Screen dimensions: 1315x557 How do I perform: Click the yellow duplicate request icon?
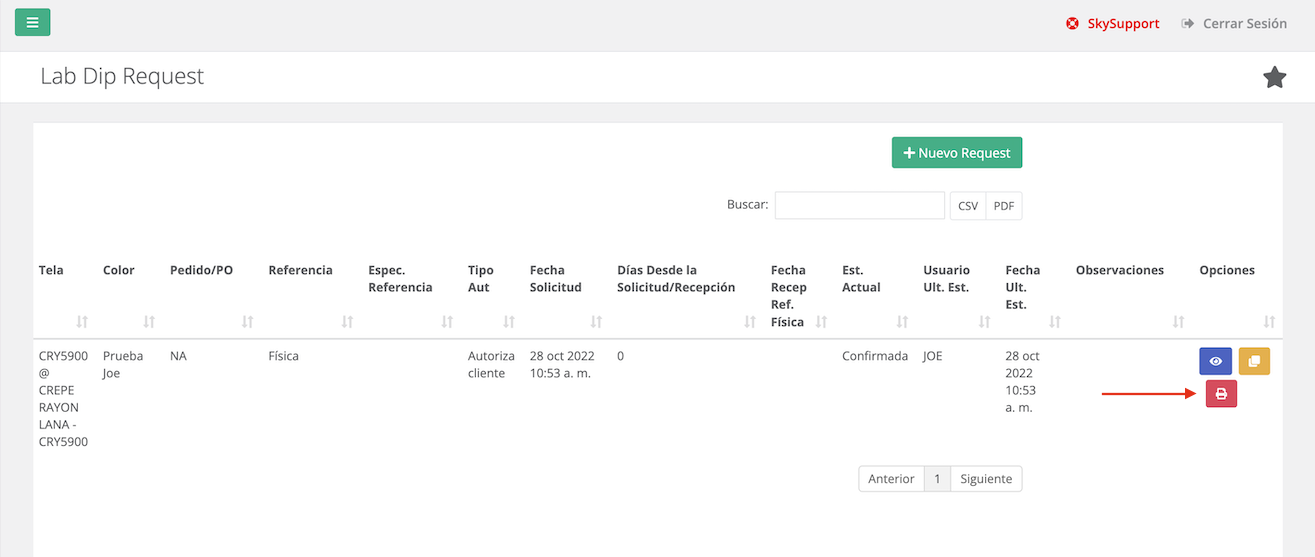pyautogui.click(x=1254, y=361)
